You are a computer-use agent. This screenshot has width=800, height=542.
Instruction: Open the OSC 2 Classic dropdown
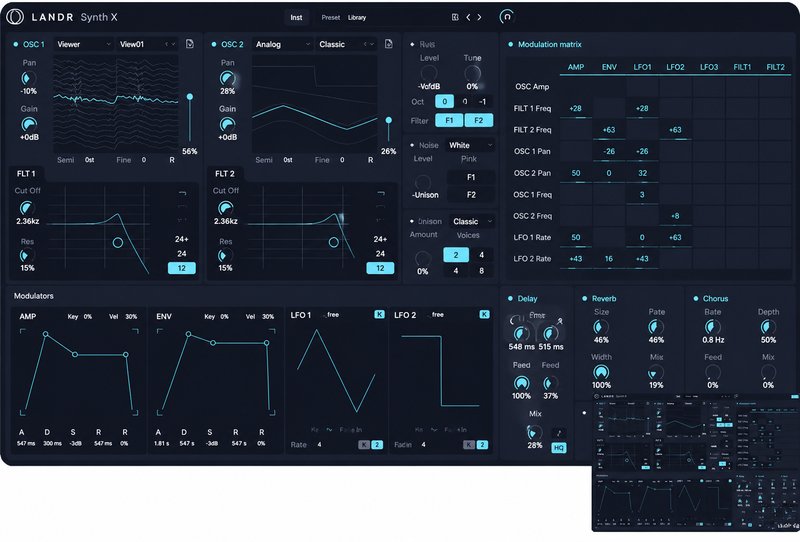point(346,44)
